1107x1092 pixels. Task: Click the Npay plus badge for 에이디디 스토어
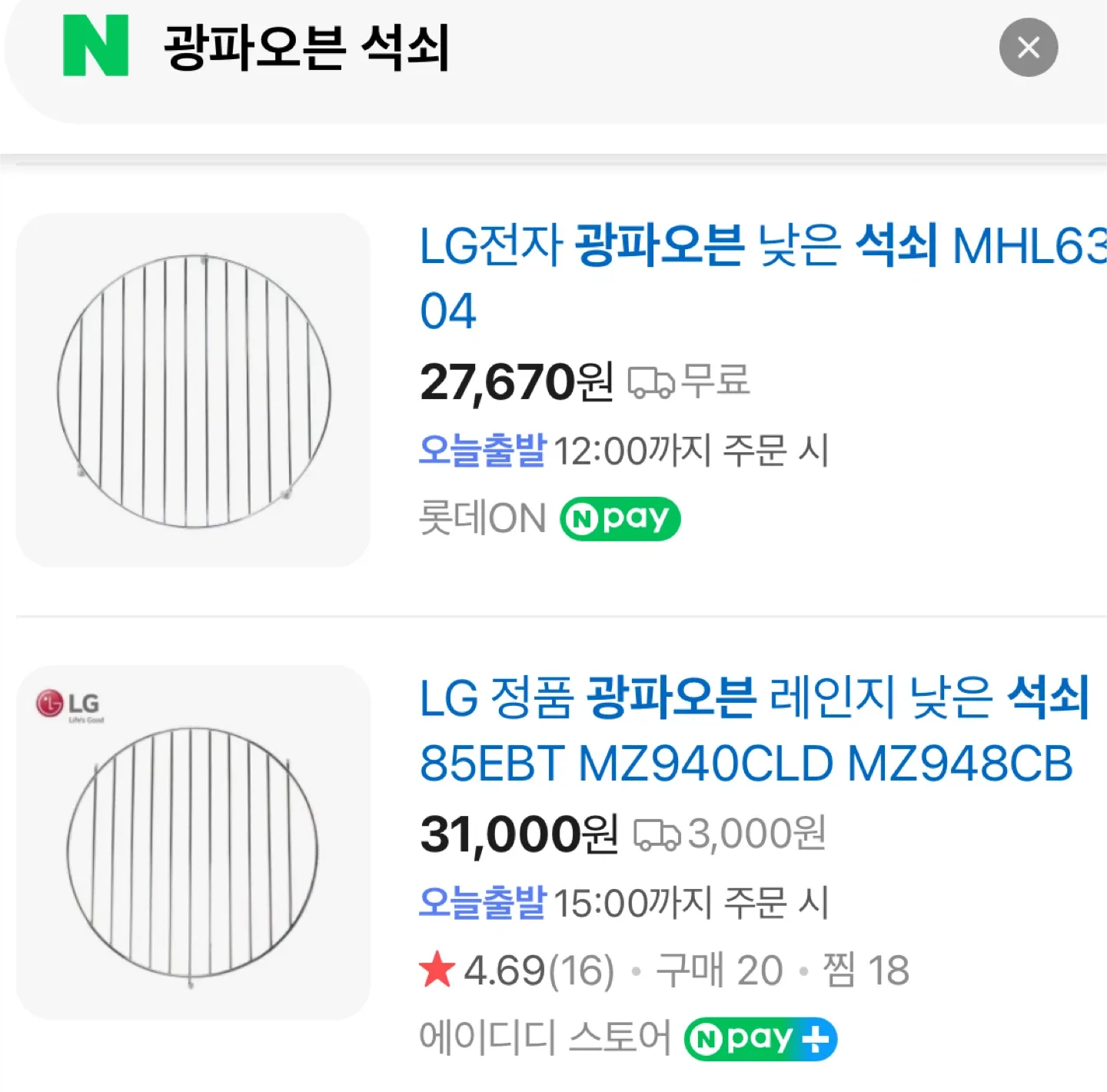pos(760,1039)
